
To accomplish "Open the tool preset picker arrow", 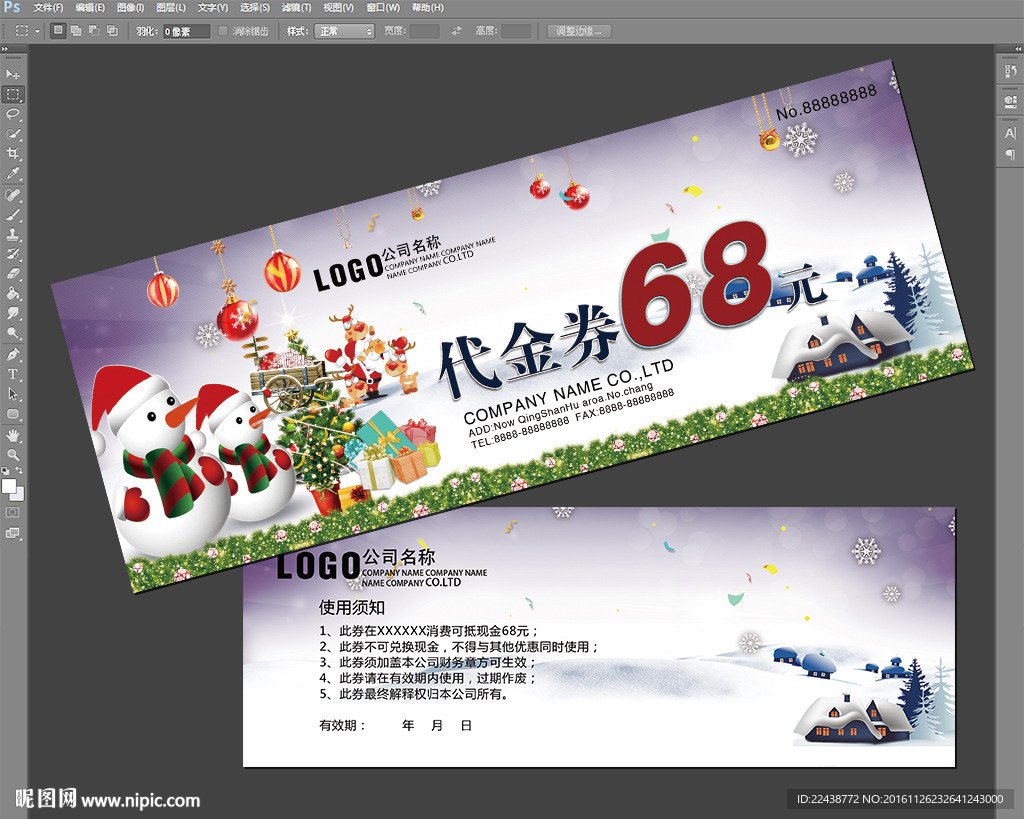I will [x=37, y=31].
